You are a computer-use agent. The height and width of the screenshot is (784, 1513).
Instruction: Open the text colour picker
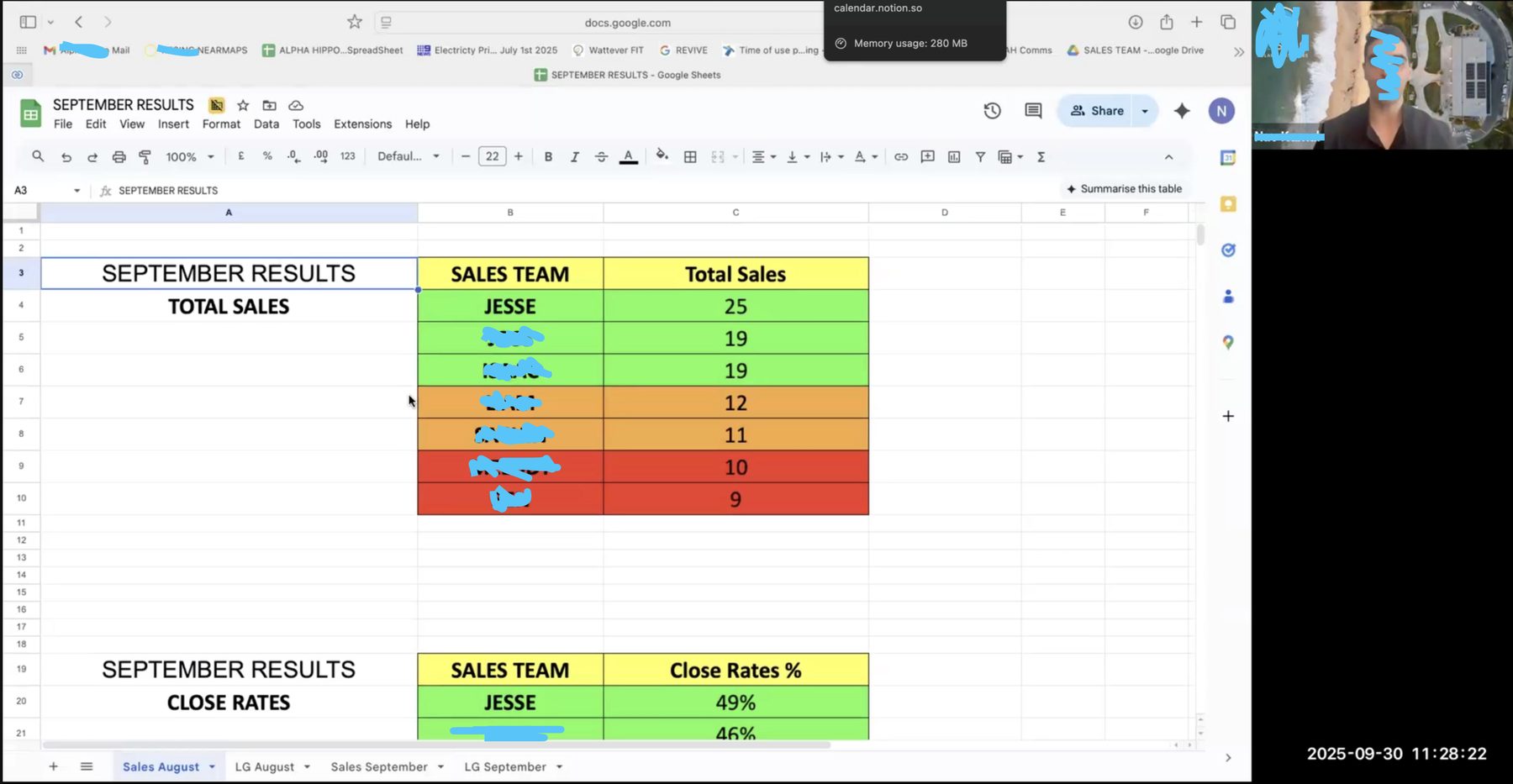pos(628,157)
